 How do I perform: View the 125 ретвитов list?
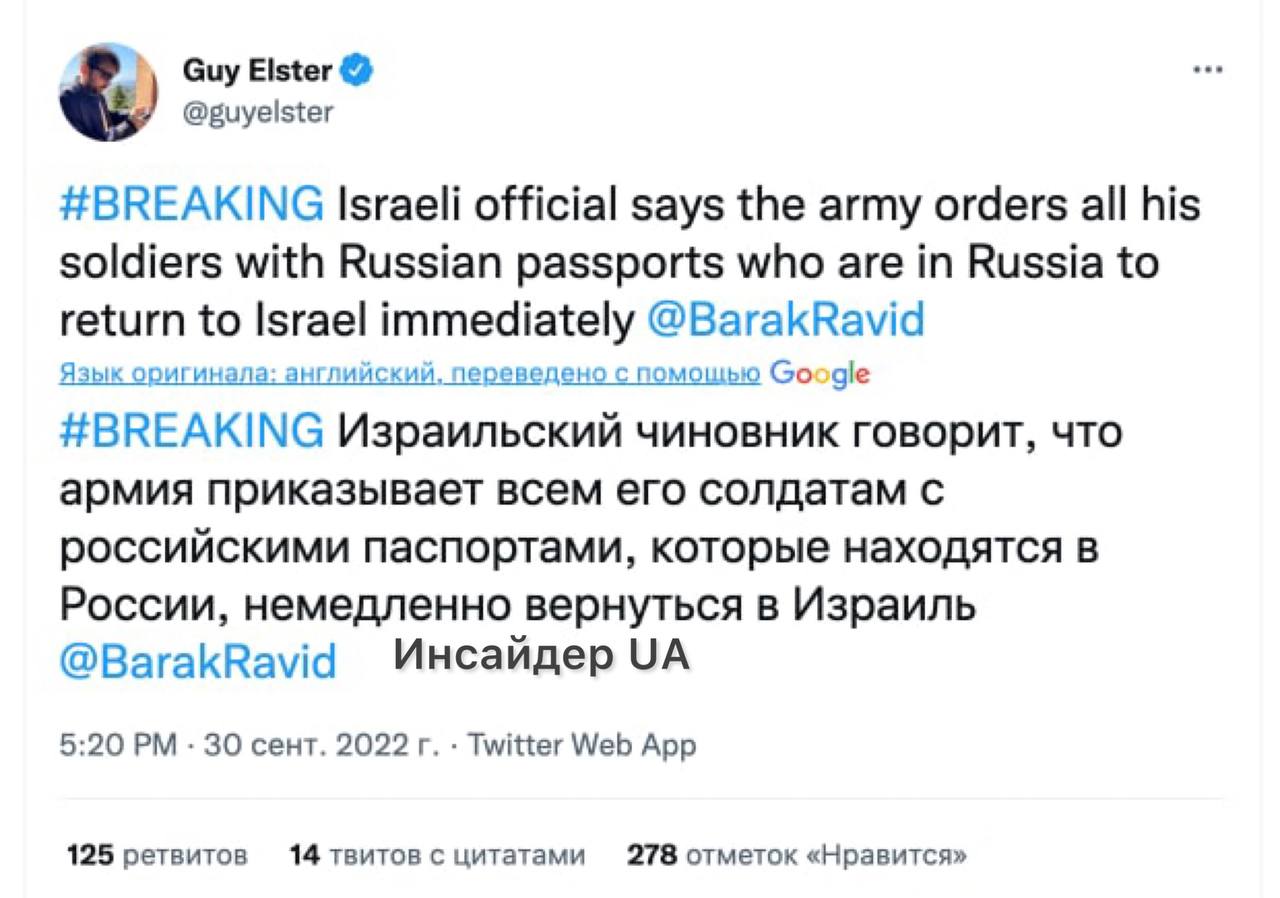[156, 855]
